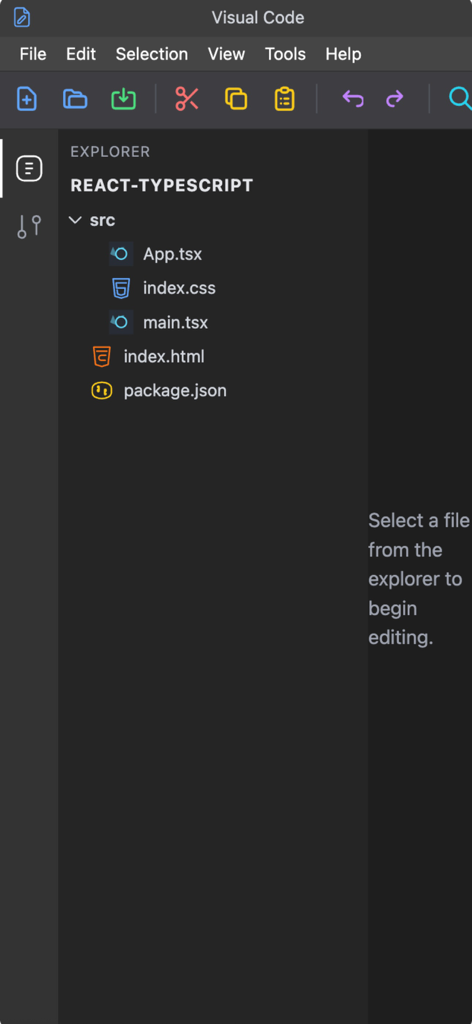The width and height of the screenshot is (472, 1024).
Task: Open the index.html file
Action: 164,357
